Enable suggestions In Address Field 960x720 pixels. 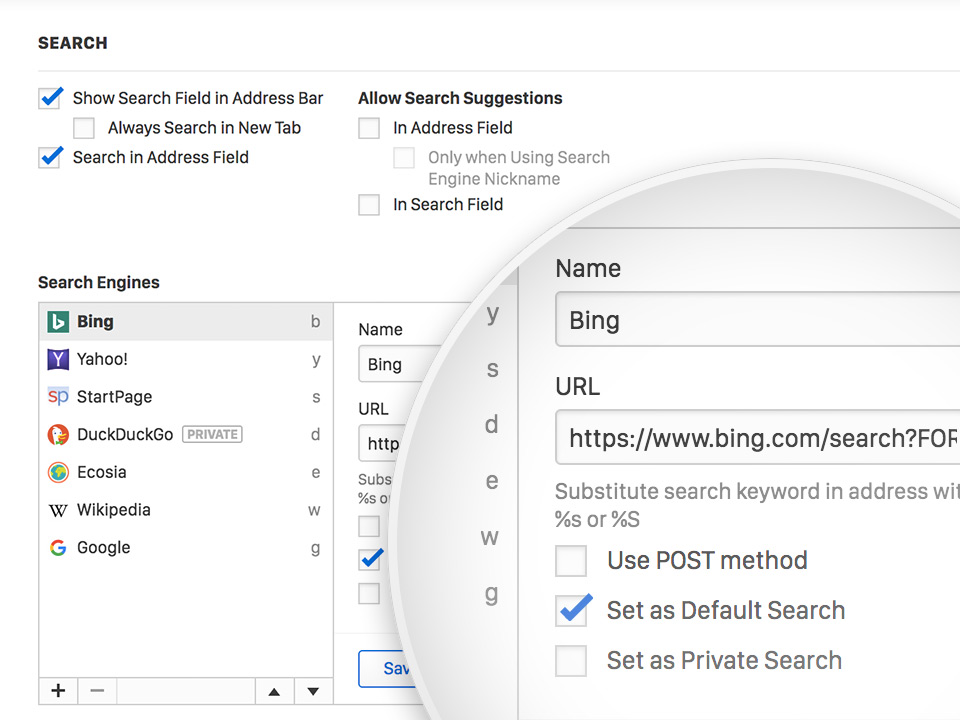[x=369, y=128]
